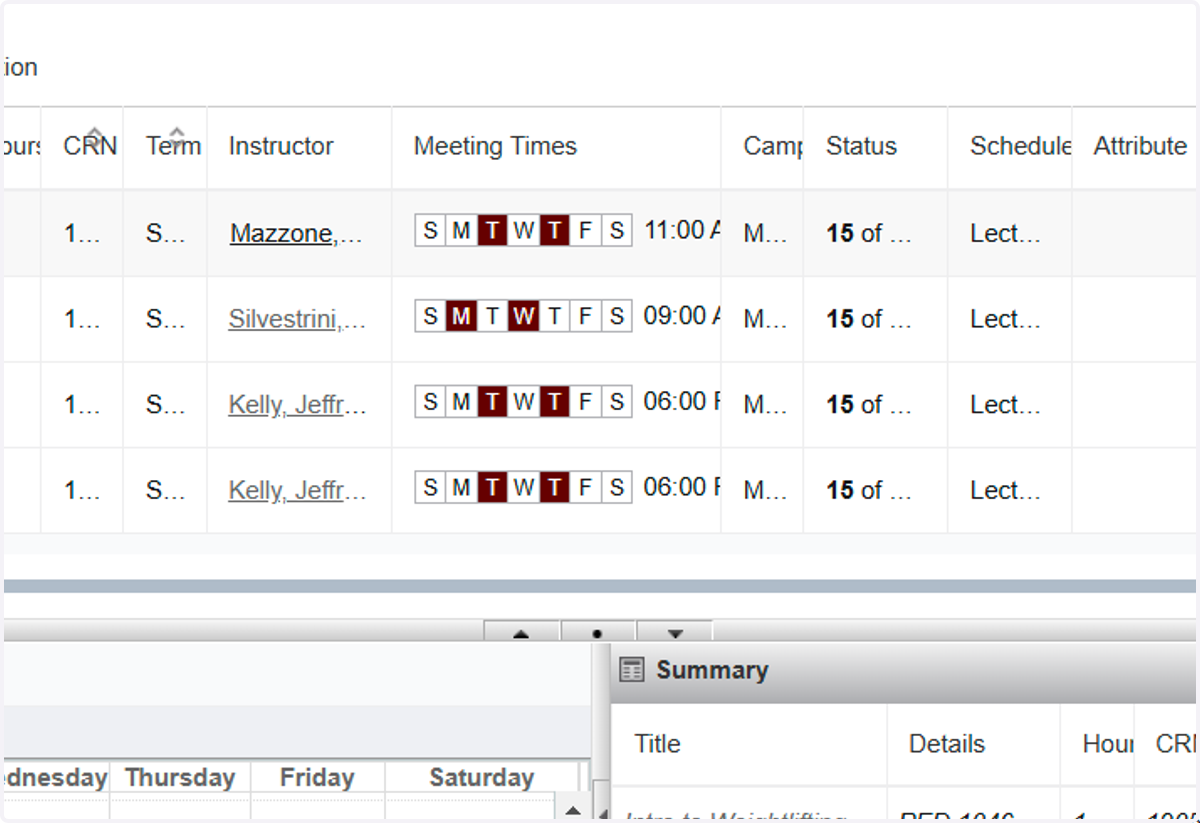Click highlighted W day box in Silvestrini's row
This screenshot has width=1200, height=823.
pyautogui.click(x=523, y=317)
